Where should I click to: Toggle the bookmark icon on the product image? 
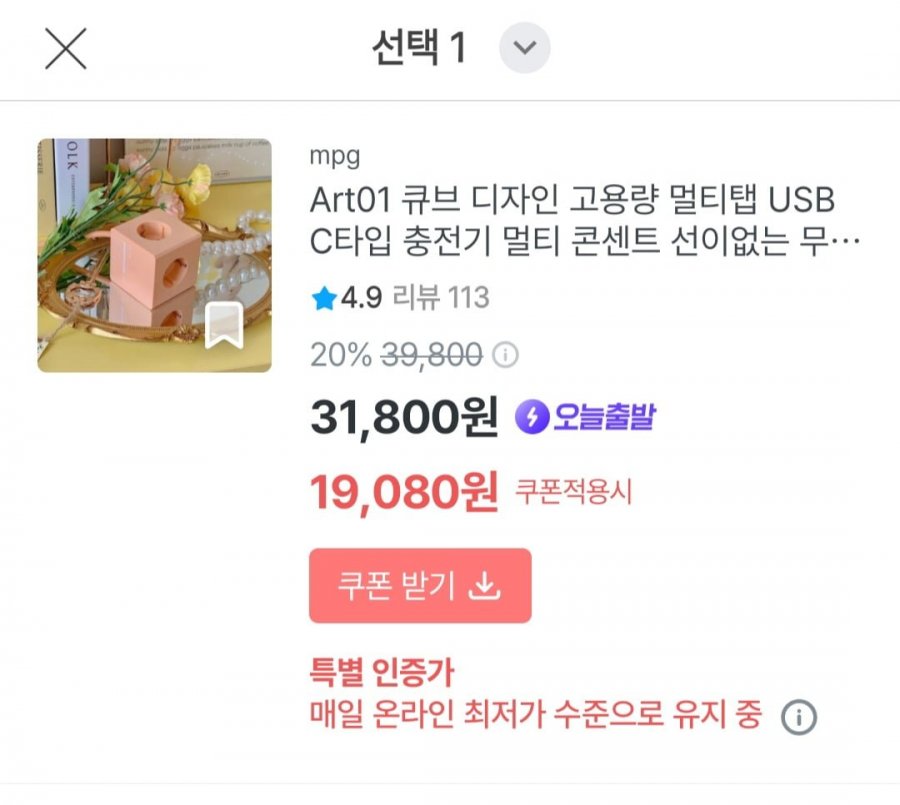pos(224,326)
